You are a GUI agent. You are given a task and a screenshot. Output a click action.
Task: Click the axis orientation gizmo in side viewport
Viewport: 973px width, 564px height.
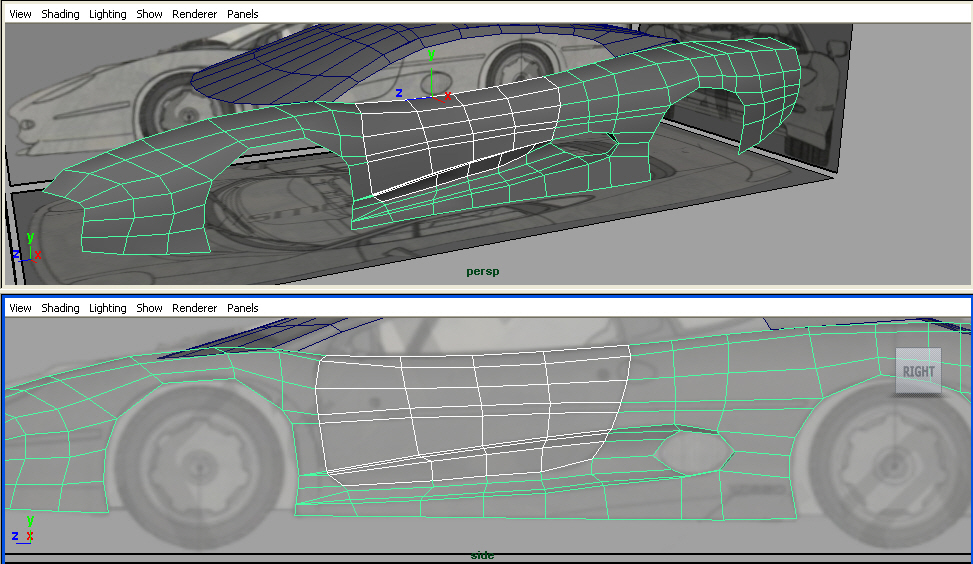pyautogui.click(x=23, y=530)
